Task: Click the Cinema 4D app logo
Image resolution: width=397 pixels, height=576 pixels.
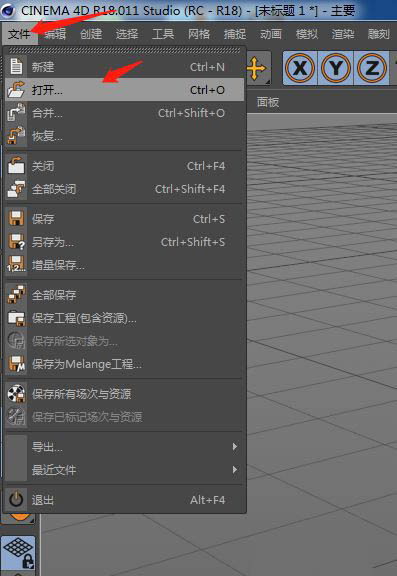Action: 8,10
